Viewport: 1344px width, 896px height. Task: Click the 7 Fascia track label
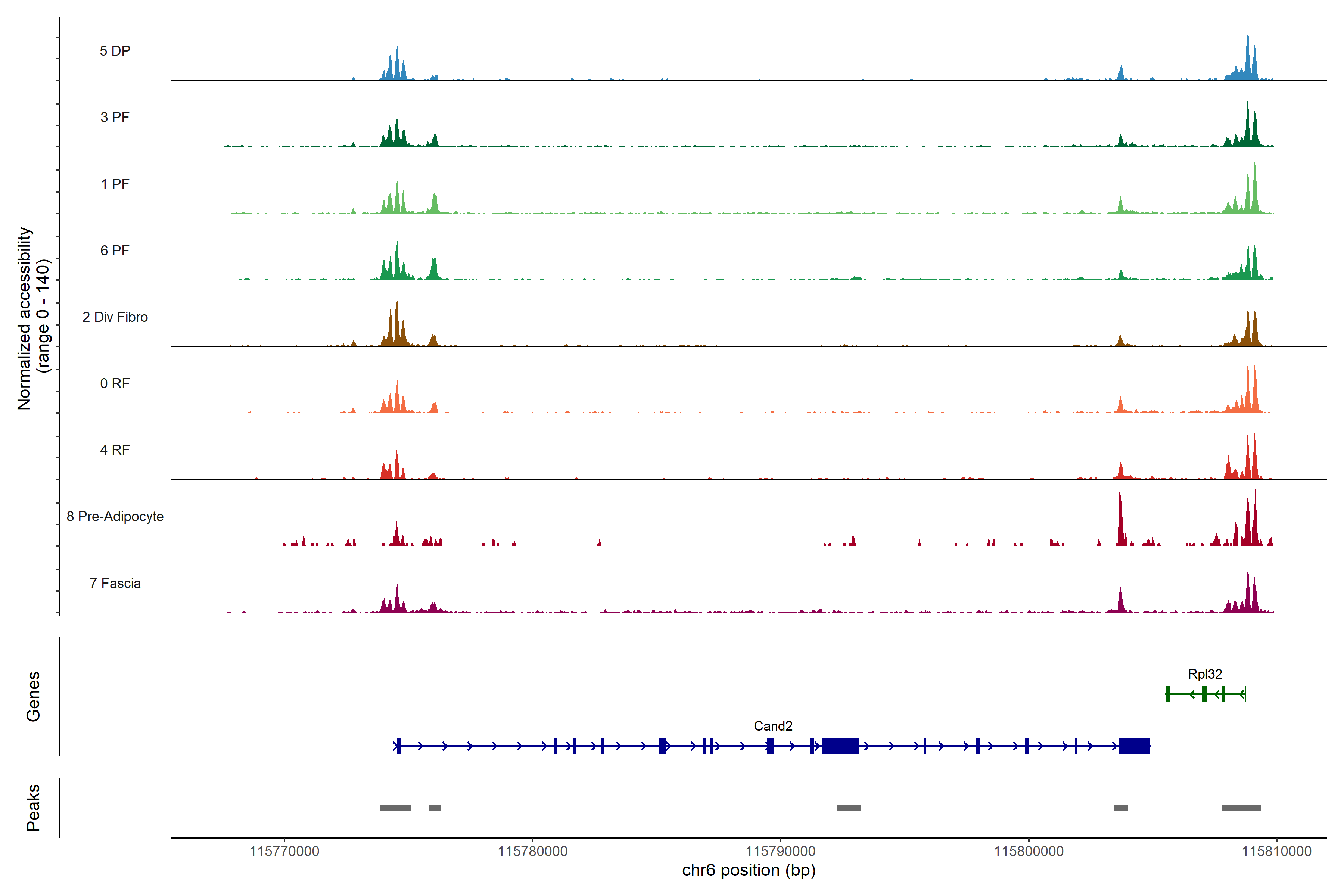(x=115, y=583)
